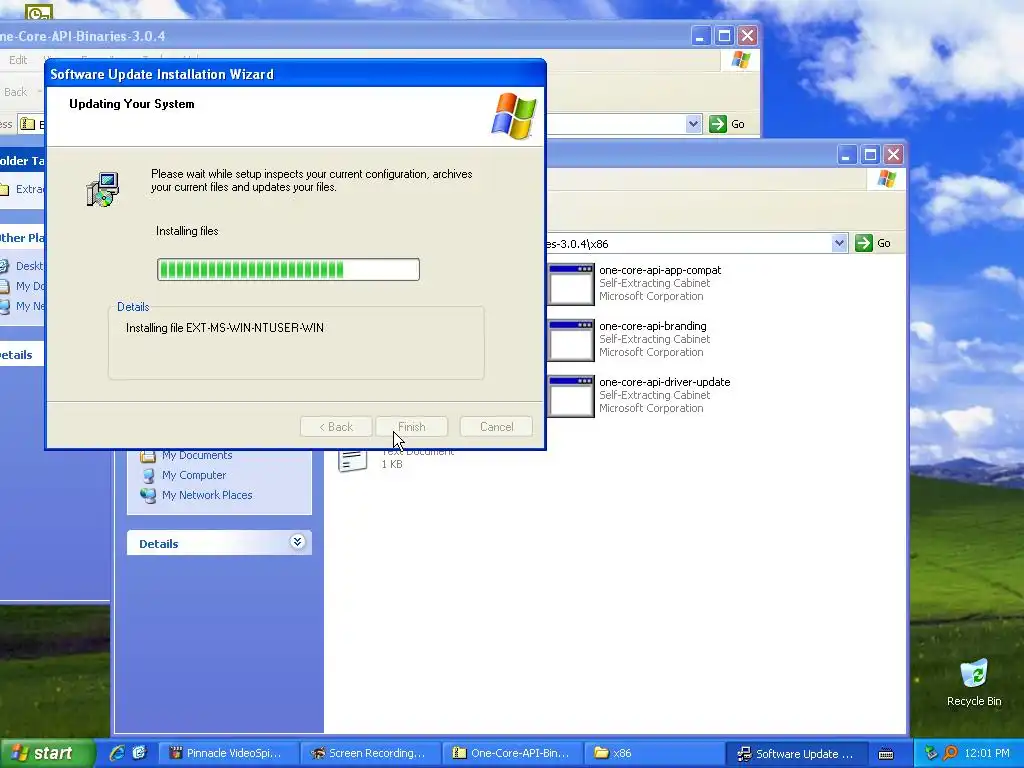1024x768 pixels.
Task: Open the Start menu
Action: pyautogui.click(x=46, y=753)
